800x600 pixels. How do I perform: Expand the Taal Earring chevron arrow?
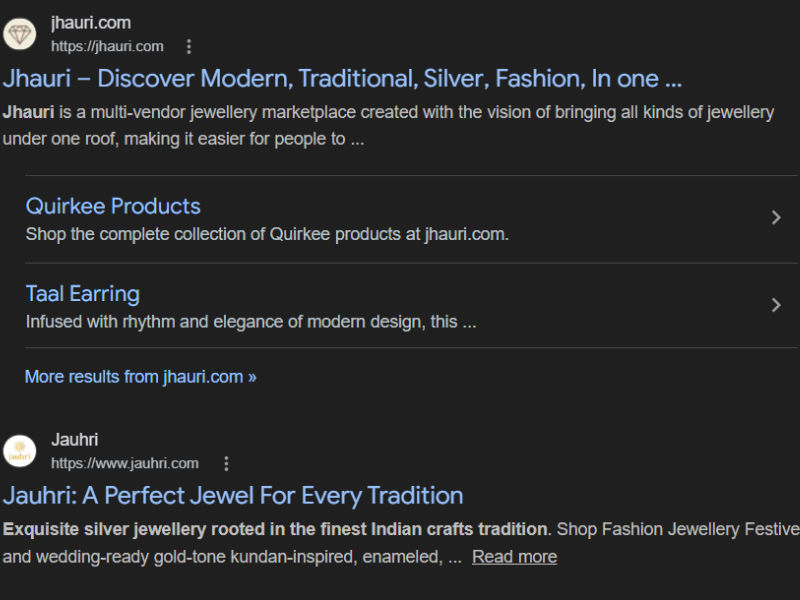(x=776, y=305)
